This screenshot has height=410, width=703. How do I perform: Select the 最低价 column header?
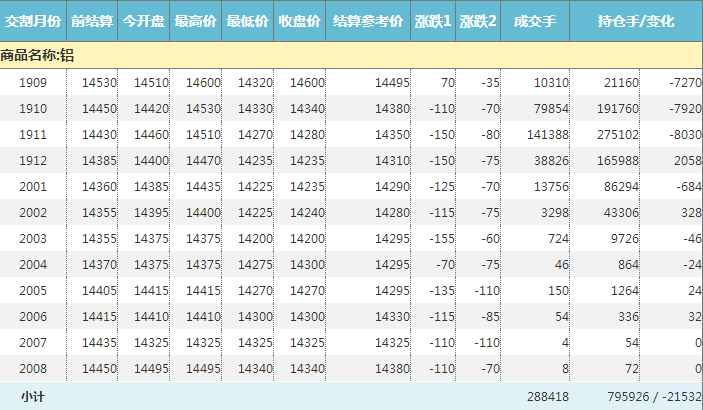(248, 21)
